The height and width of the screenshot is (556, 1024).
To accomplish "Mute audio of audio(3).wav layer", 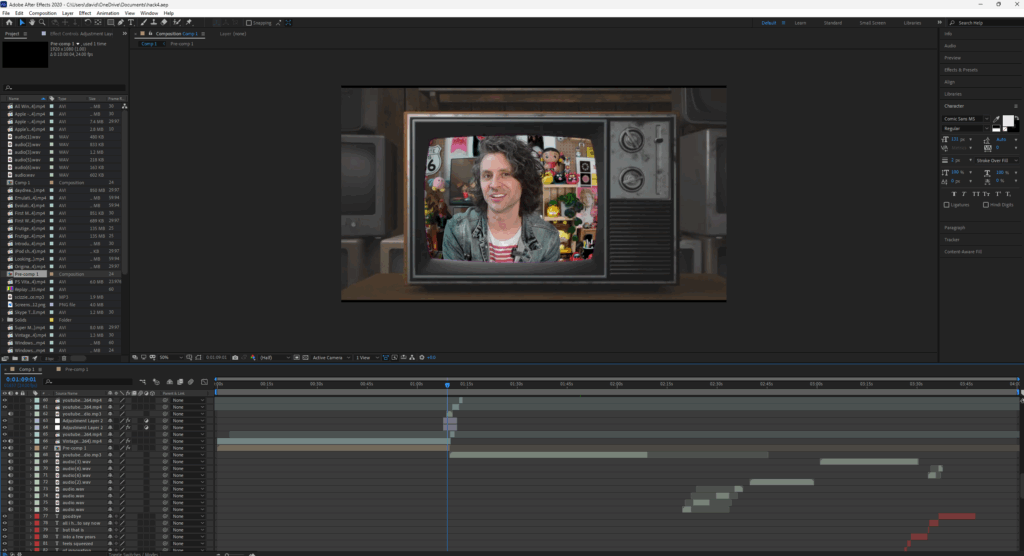I will [x=10, y=461].
